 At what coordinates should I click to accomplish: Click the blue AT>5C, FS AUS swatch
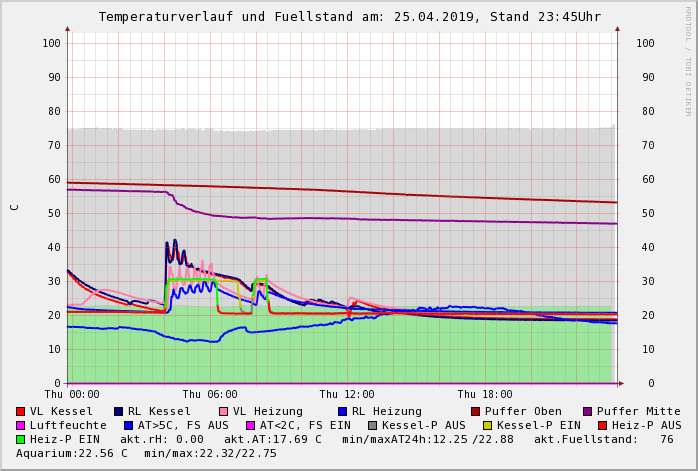128,425
